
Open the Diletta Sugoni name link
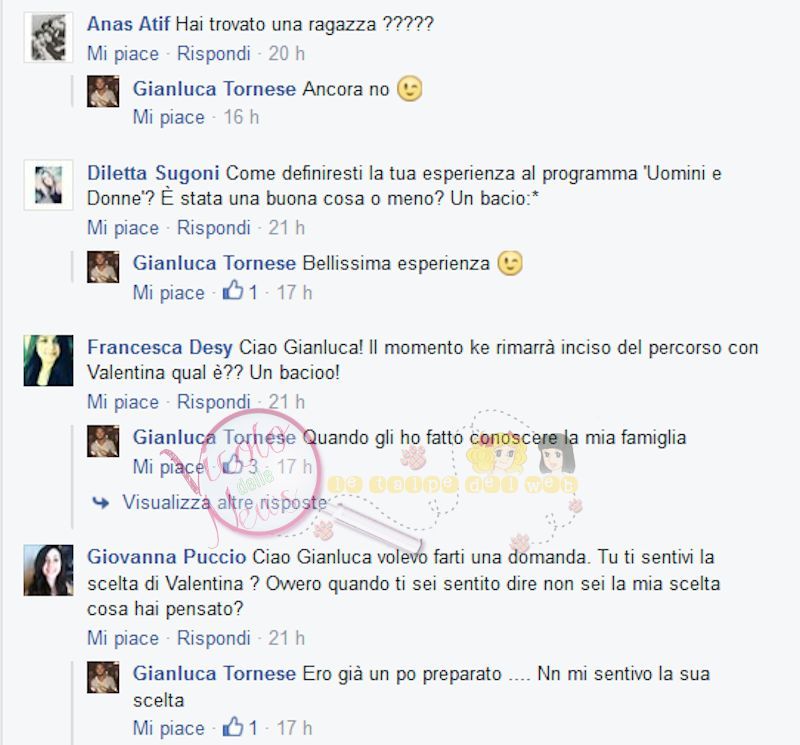pos(153,173)
